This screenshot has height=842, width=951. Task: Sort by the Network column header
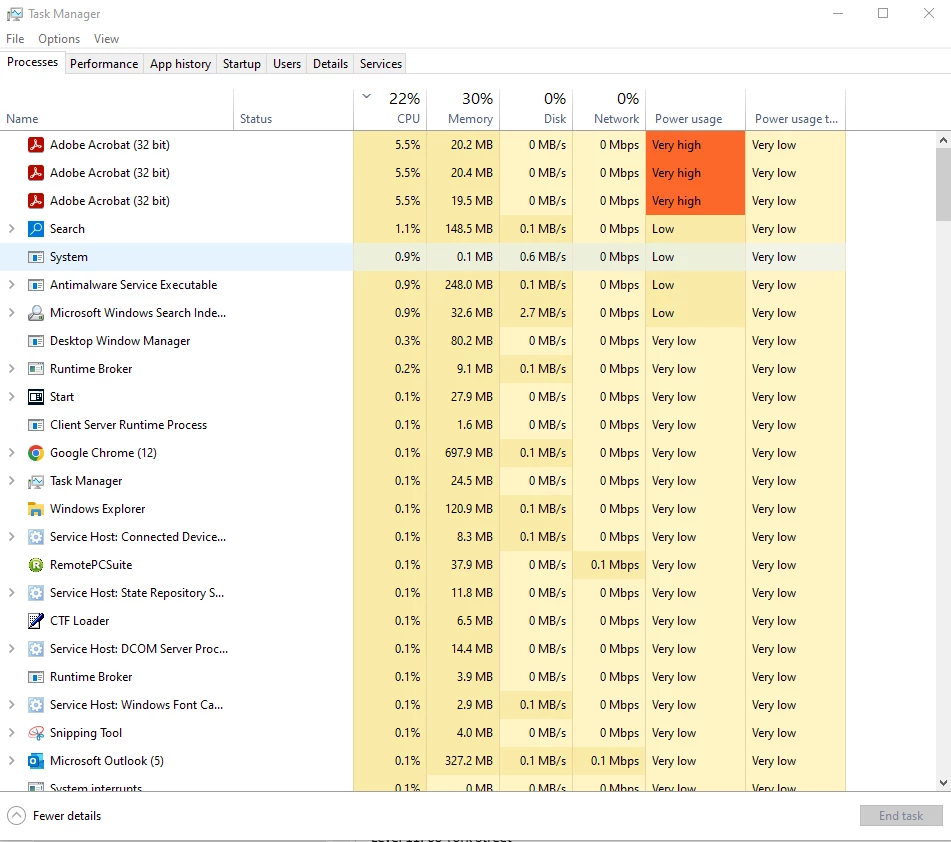pyautogui.click(x=610, y=109)
